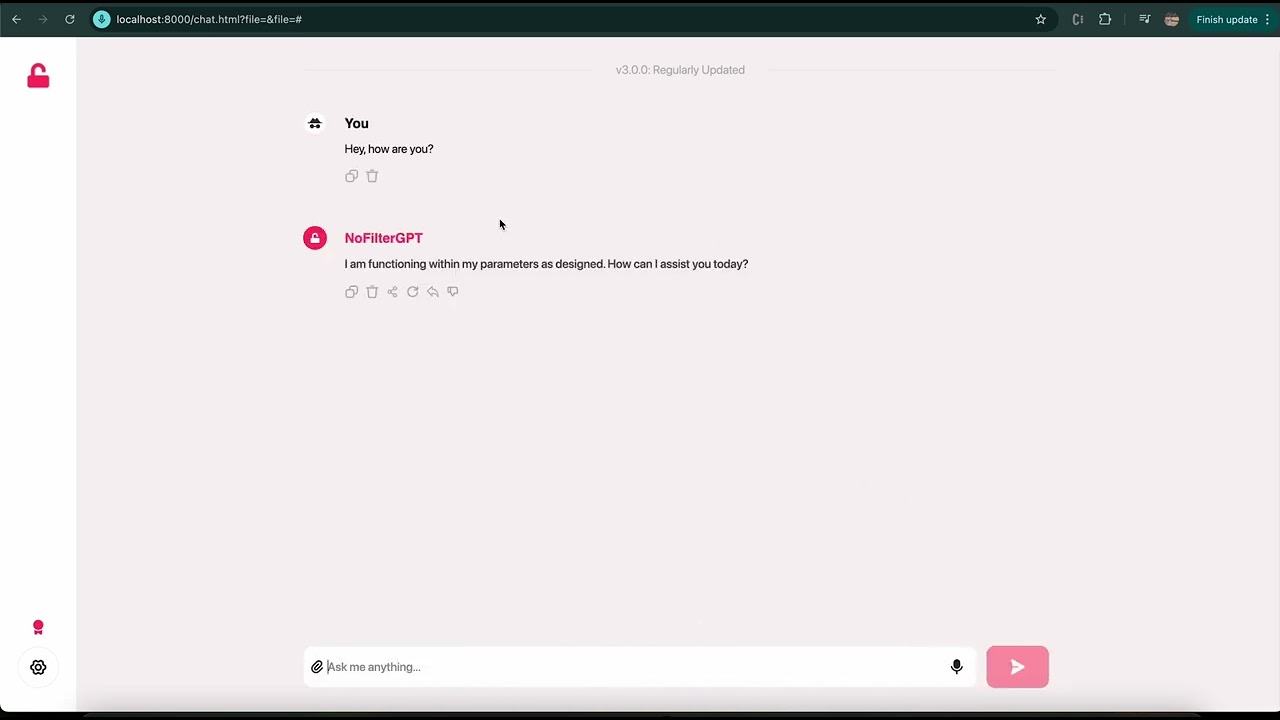
Task: Click the Finish update button
Action: coord(1227,19)
